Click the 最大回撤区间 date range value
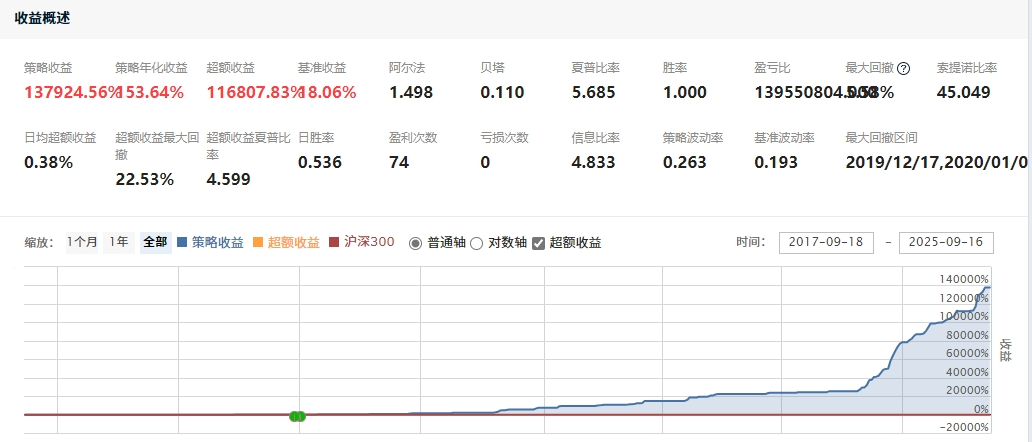The image size is (1032, 442). pyautogui.click(x=937, y=162)
